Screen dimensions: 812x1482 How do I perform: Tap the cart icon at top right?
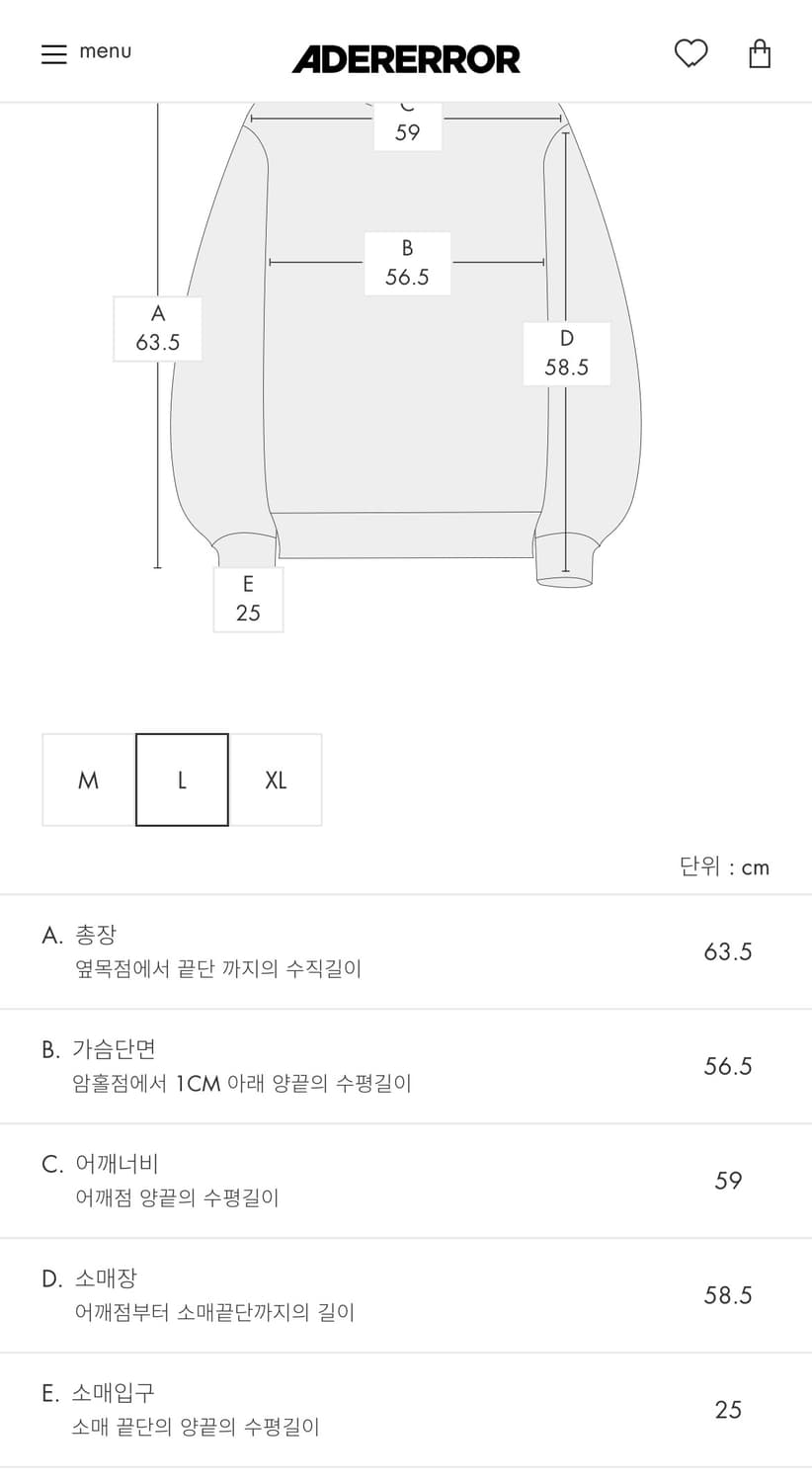coord(759,52)
